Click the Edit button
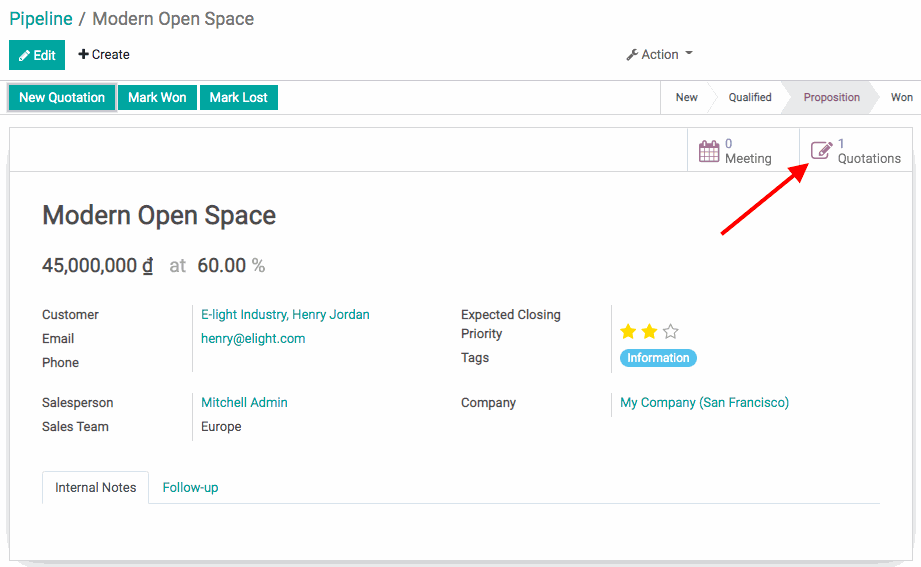 pyautogui.click(x=37, y=55)
